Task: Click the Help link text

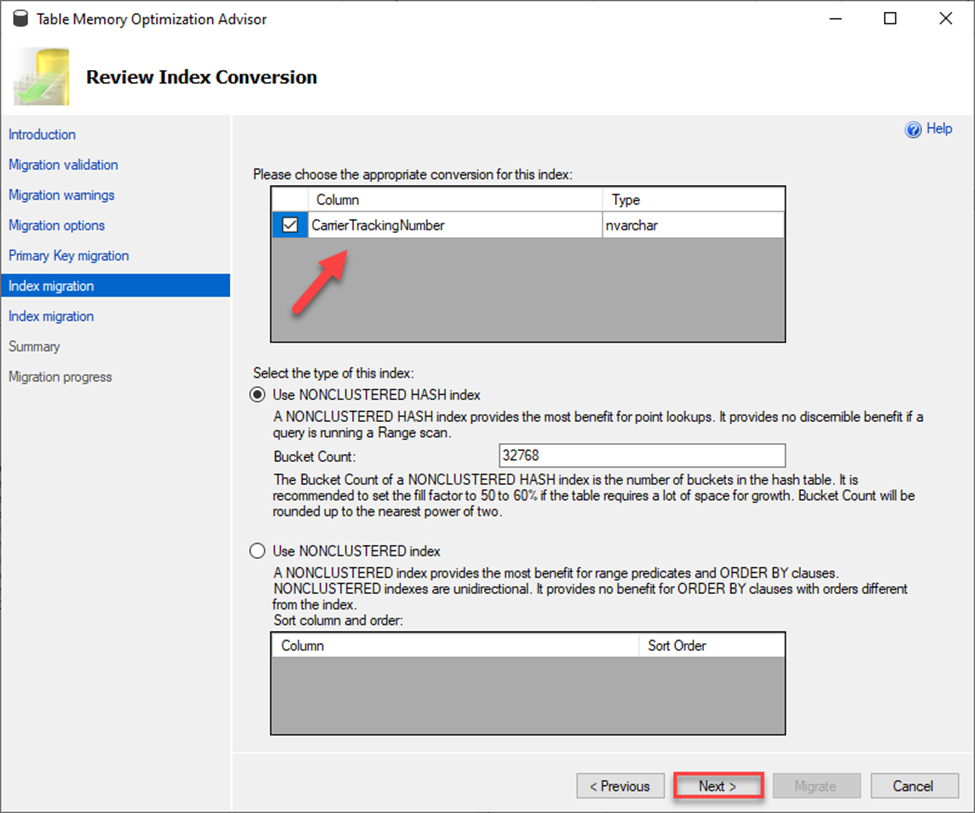Action: [x=939, y=129]
